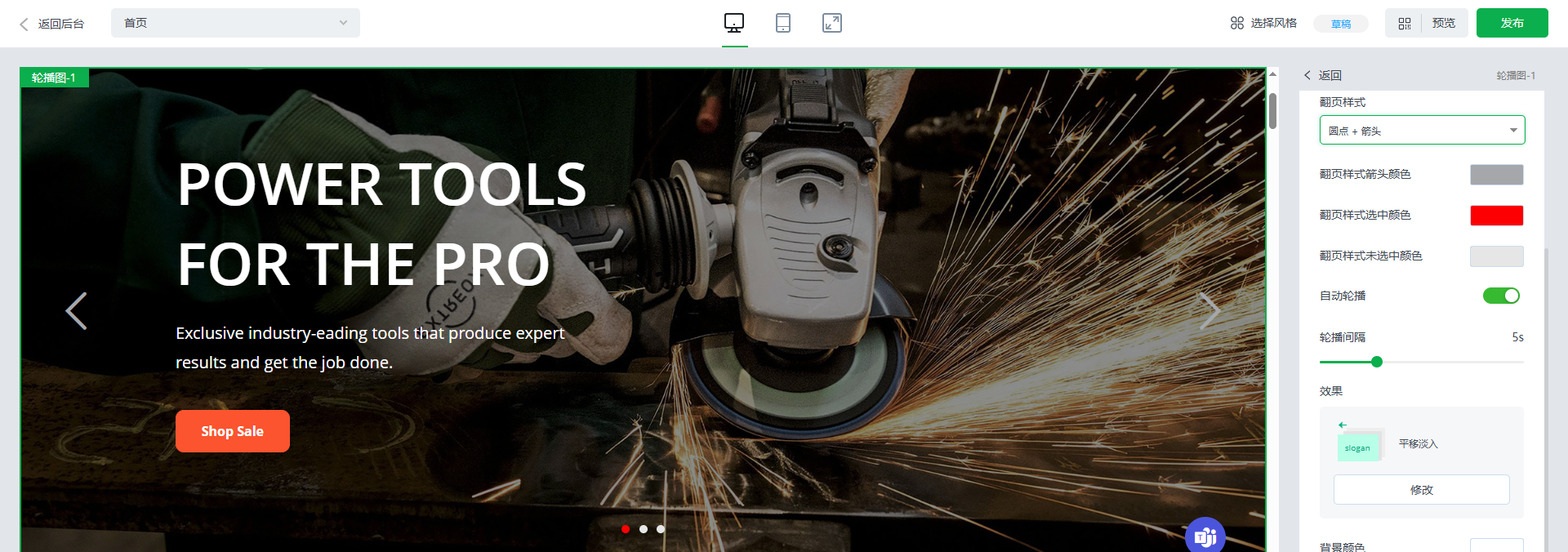
Task: Switch to desktop preview mode icon
Action: (x=734, y=23)
